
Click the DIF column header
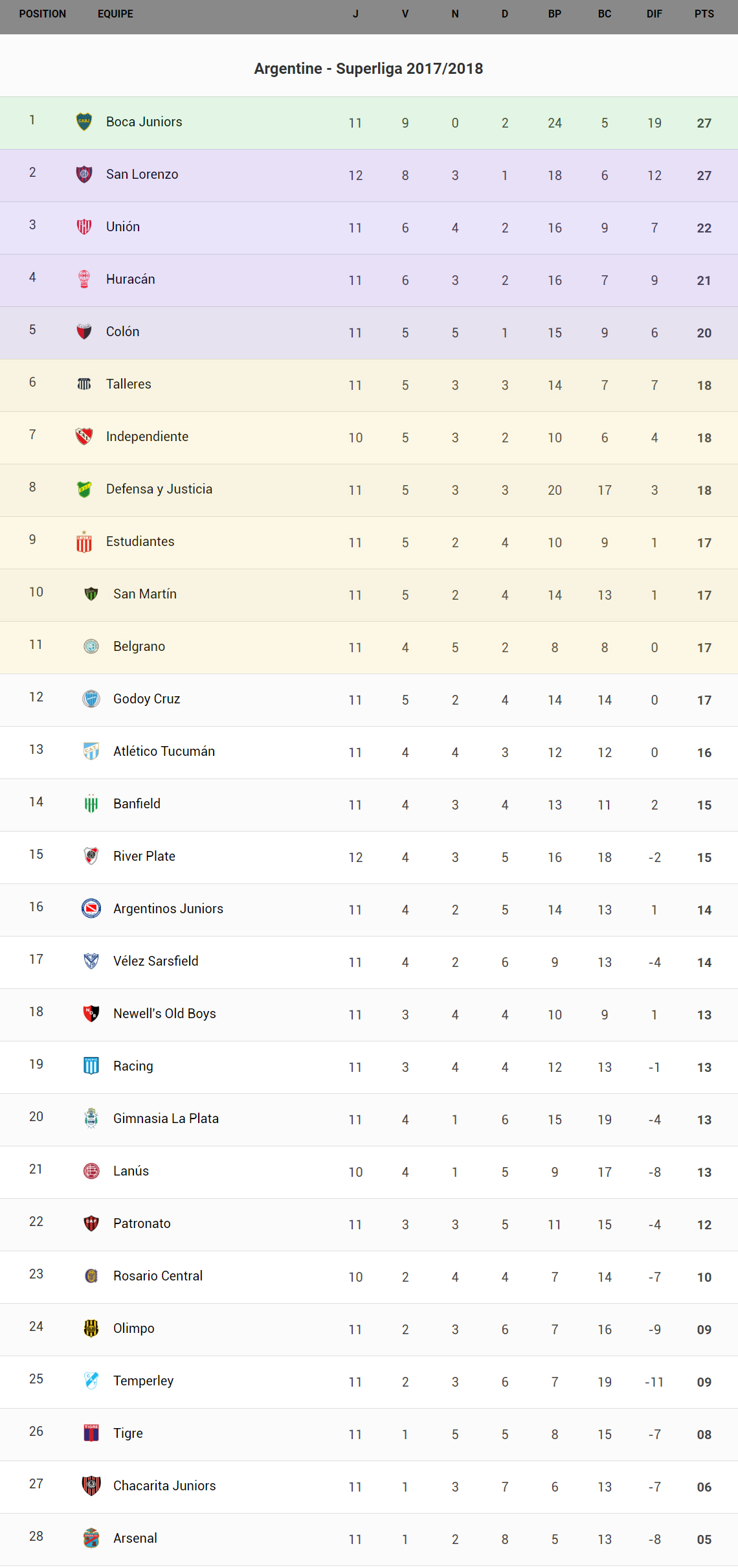pyautogui.click(x=654, y=14)
